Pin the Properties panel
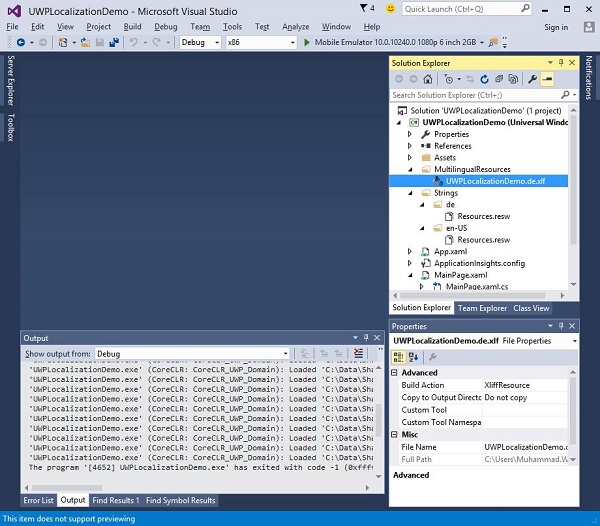The width and height of the screenshot is (600, 526). point(561,326)
